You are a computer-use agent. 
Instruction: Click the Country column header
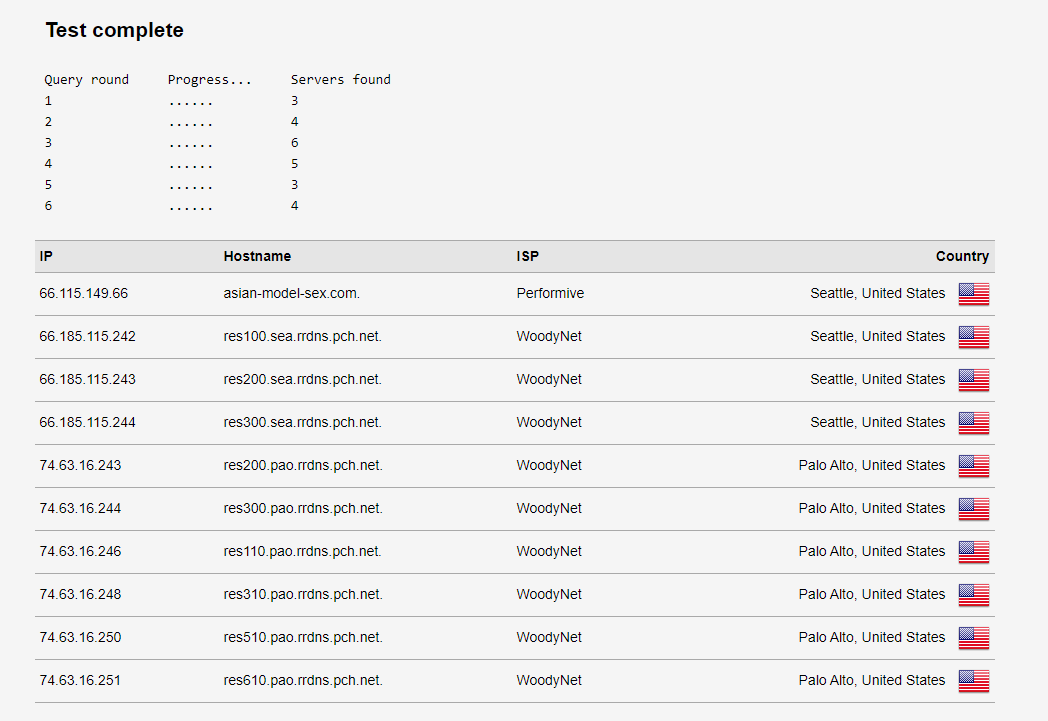962,257
